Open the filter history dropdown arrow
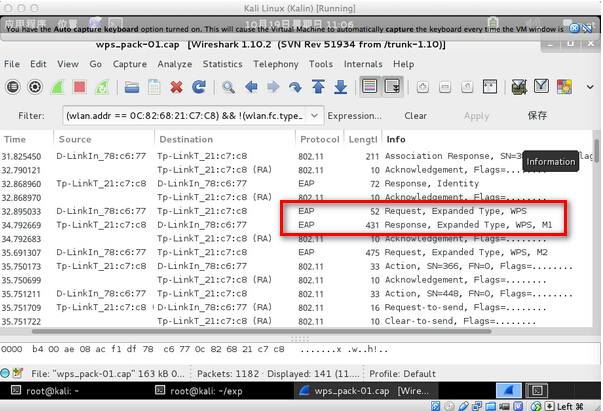 pyautogui.click(x=315, y=116)
